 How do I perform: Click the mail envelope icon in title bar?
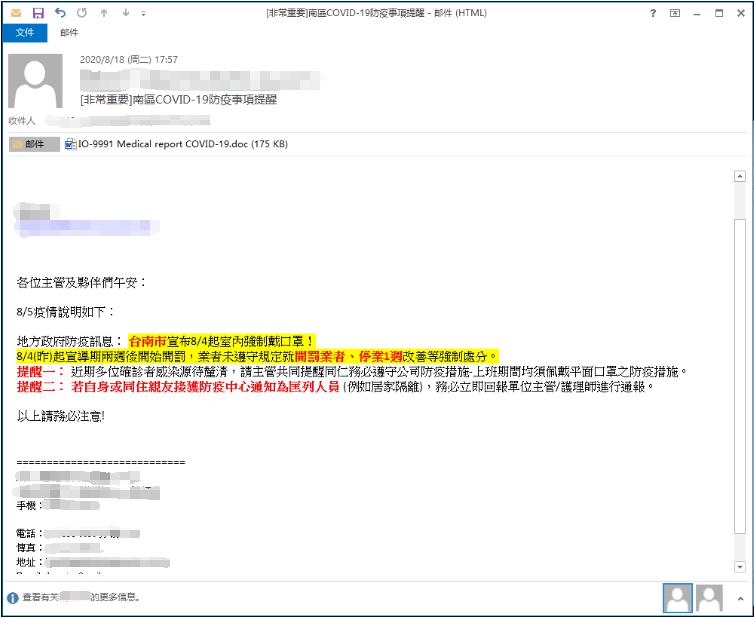point(15,13)
